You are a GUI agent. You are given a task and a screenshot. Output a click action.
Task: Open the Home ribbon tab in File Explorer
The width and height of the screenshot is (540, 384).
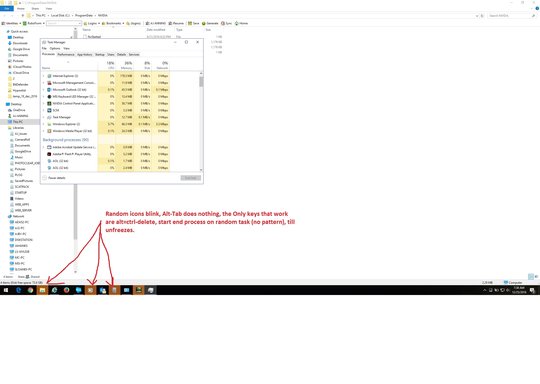21,8
